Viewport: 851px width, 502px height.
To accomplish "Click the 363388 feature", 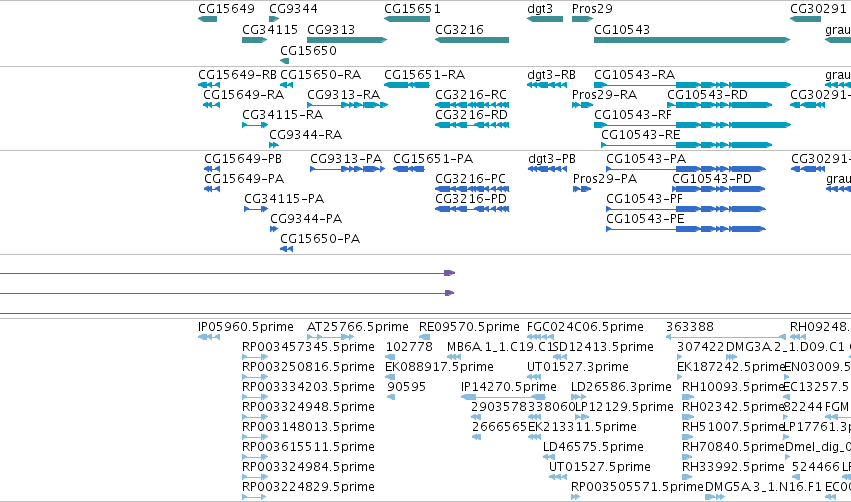I will [726, 337].
